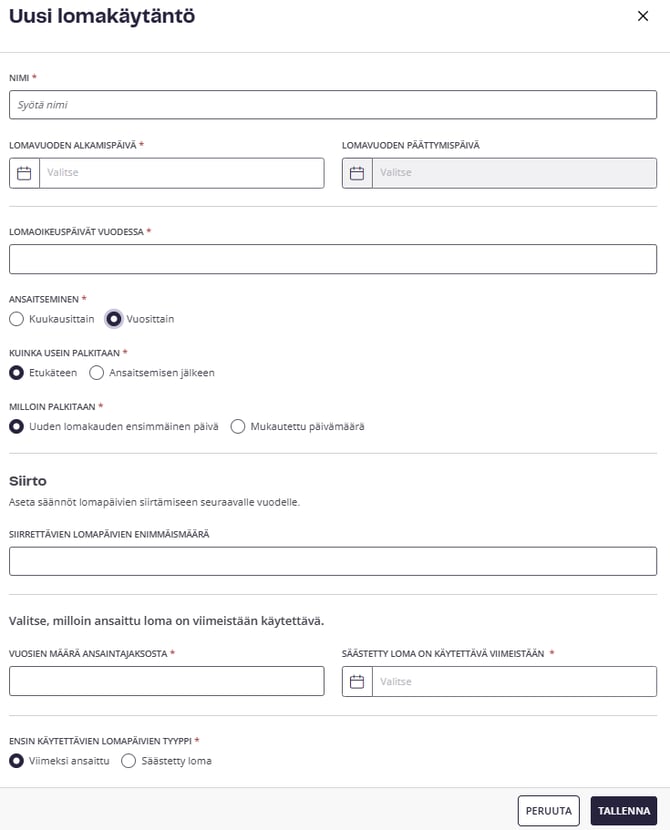Image resolution: width=670 pixels, height=830 pixels.
Task: Close the Uusi lomakäytäntö dialog
Action: click(x=643, y=16)
